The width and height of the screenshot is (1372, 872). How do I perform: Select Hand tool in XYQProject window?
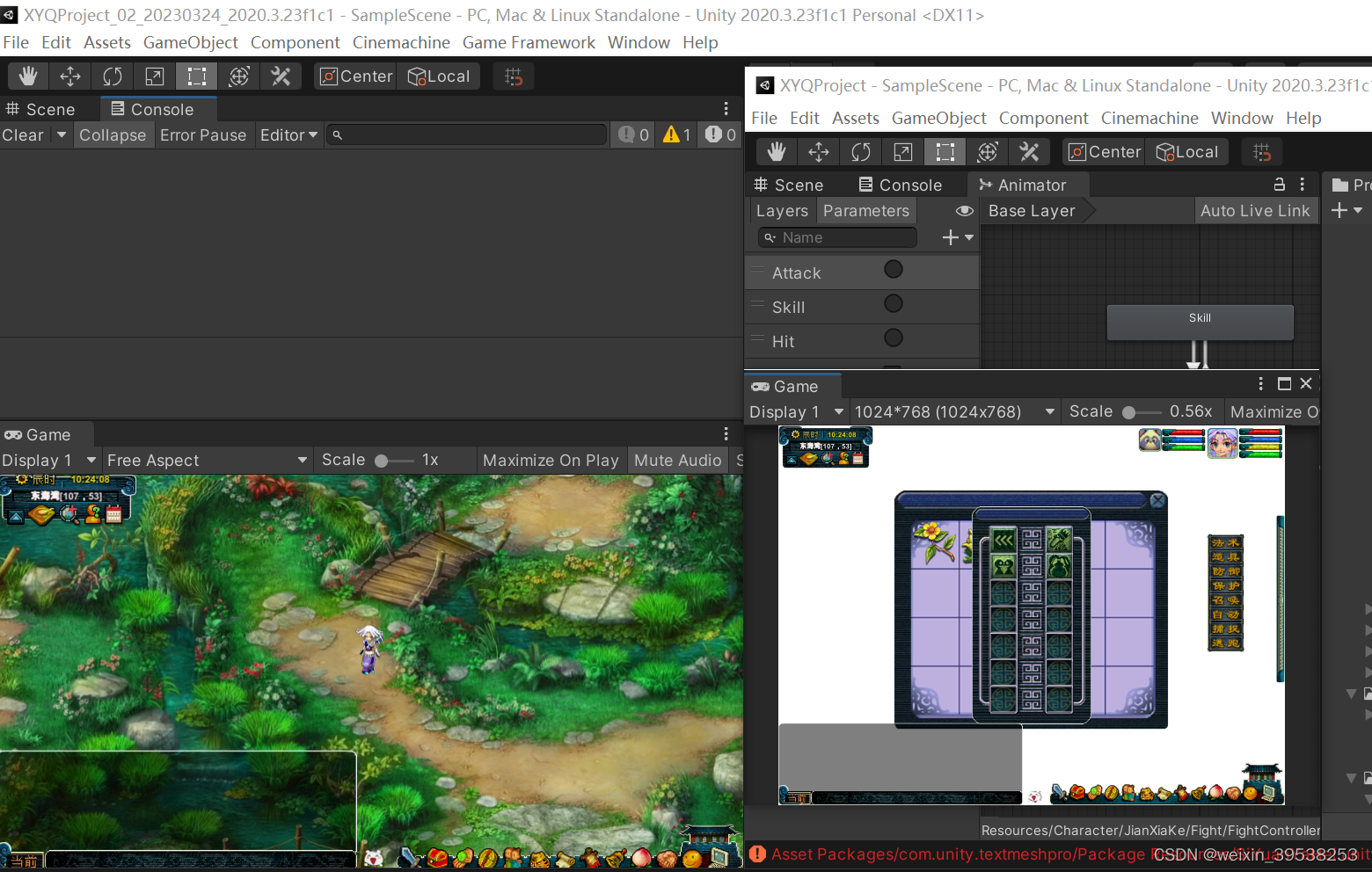tap(777, 152)
